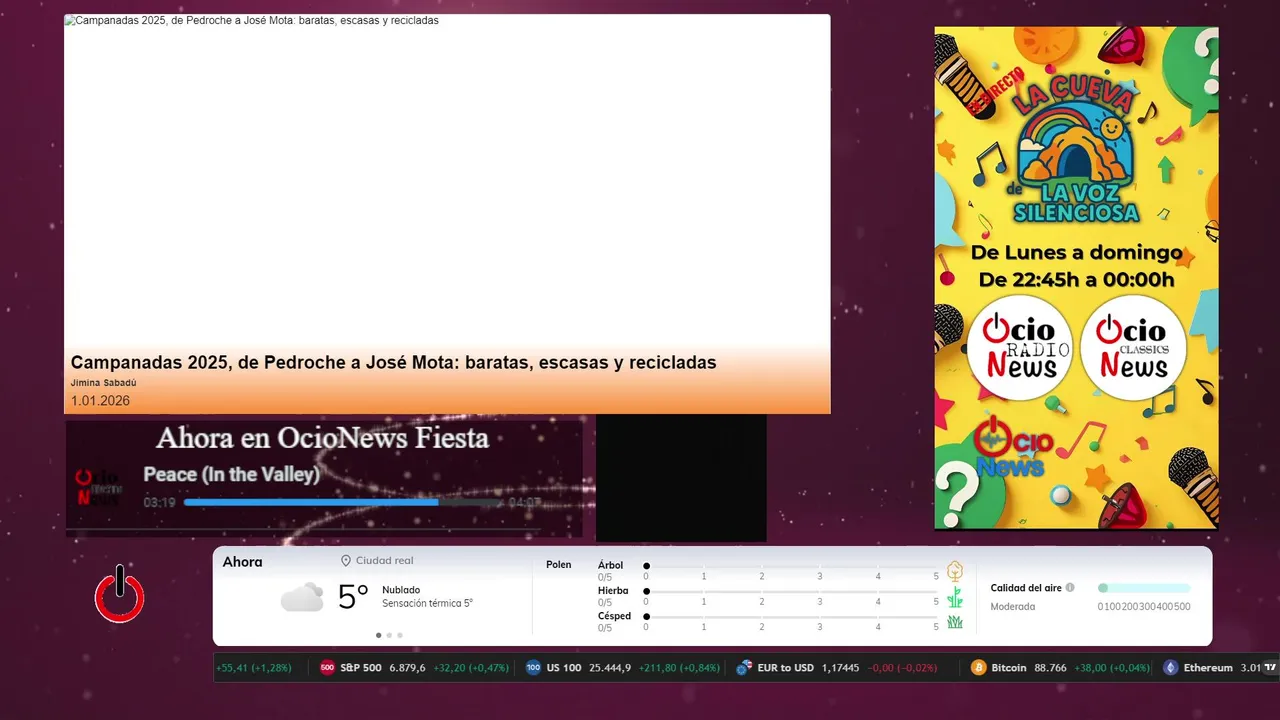This screenshot has width=1280, height=720.
Task: Click the Ciudad real location pin icon
Action: [346, 561]
